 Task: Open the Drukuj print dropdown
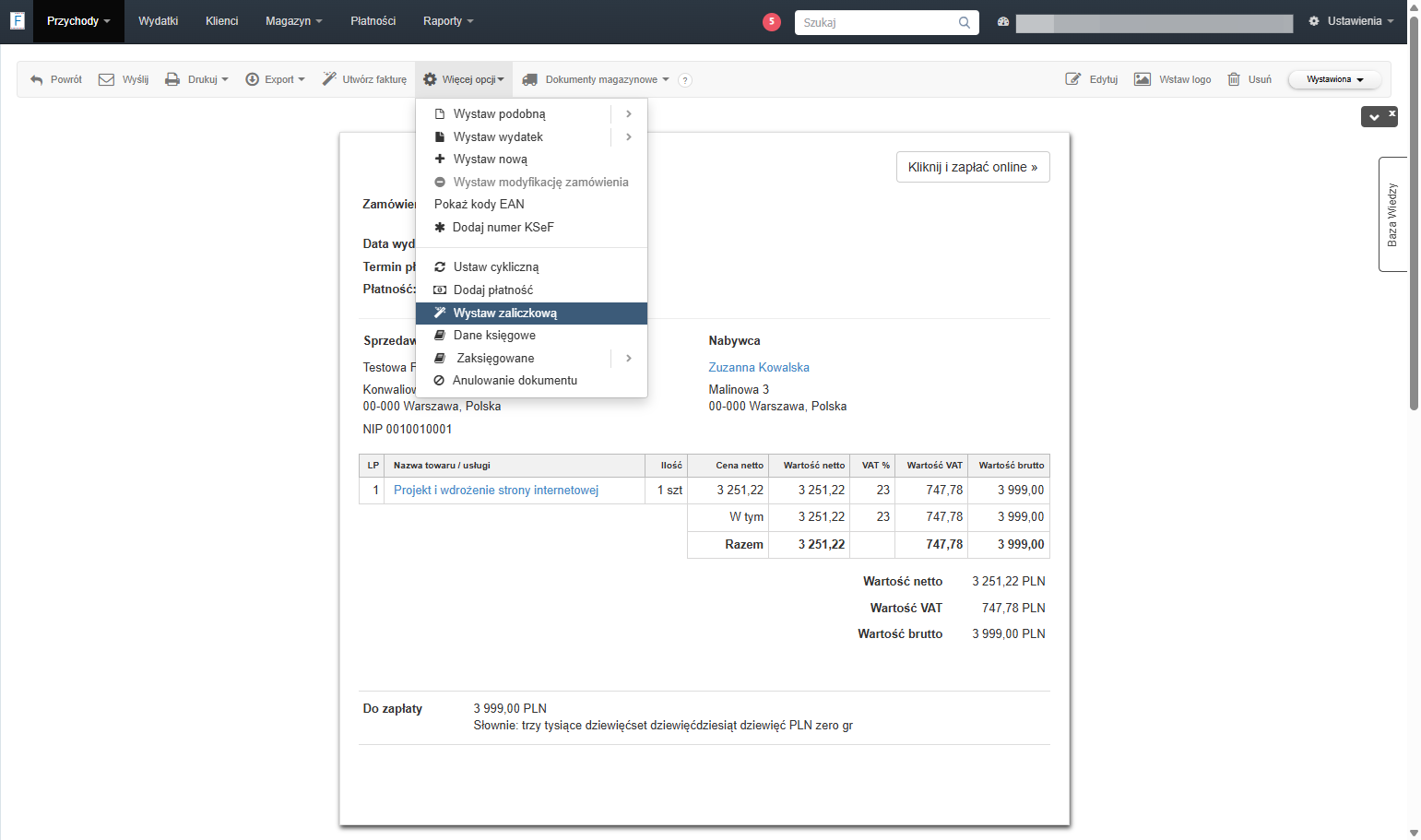tap(196, 79)
